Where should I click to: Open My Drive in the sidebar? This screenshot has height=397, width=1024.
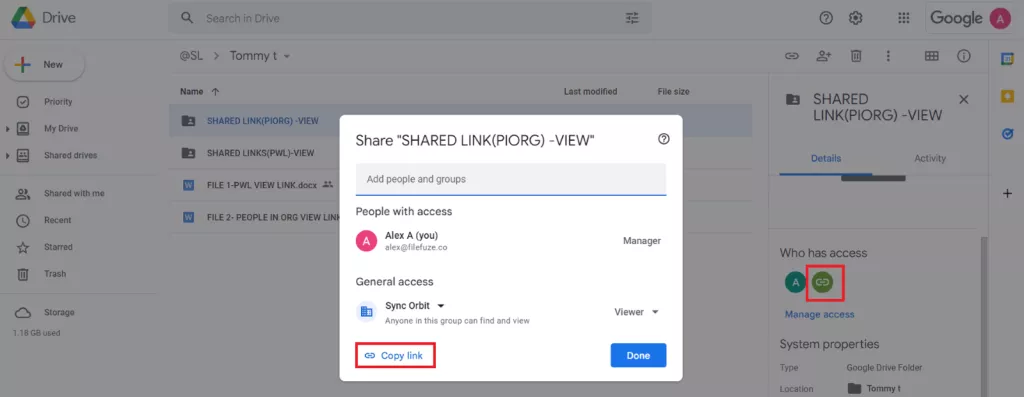[61, 129]
